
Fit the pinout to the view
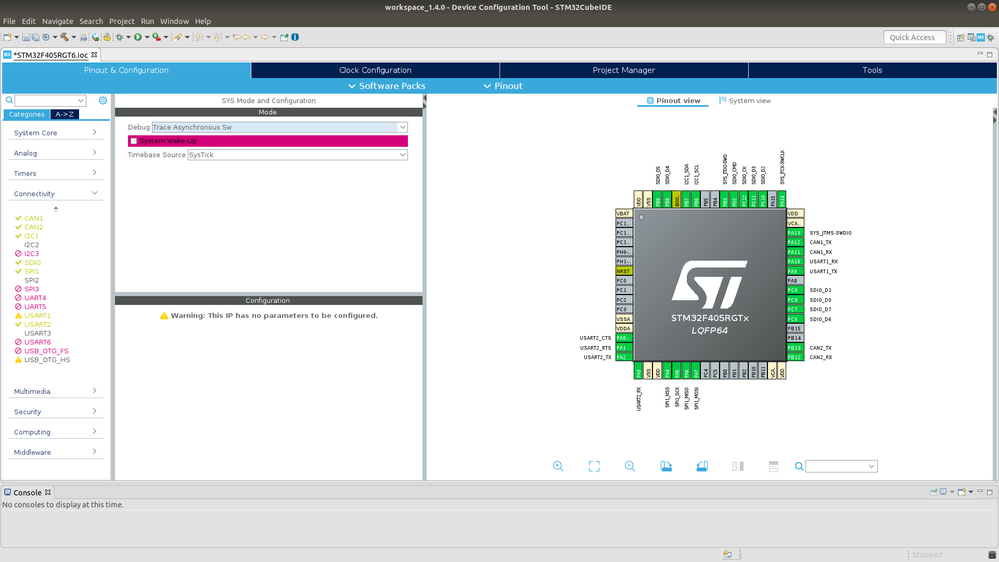tap(594, 466)
